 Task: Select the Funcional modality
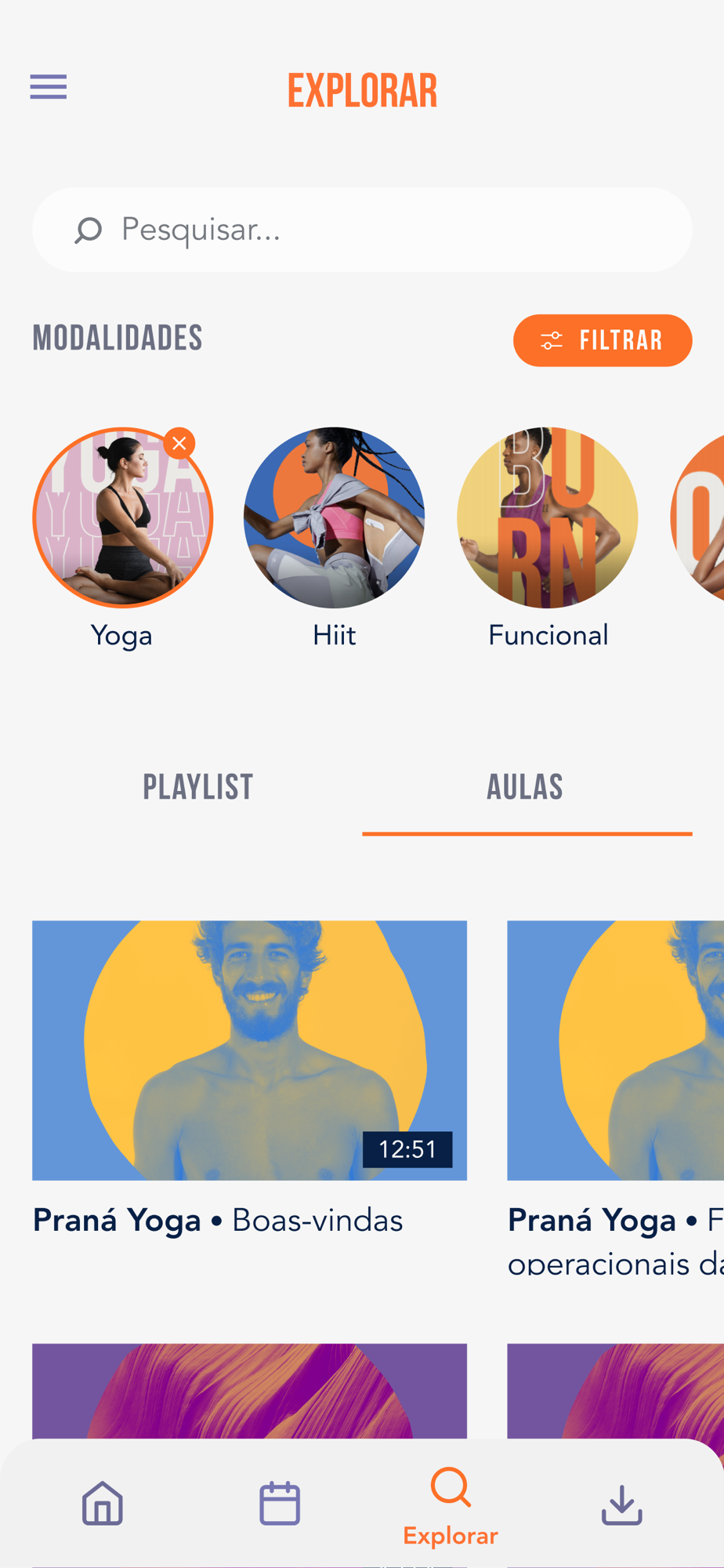click(548, 517)
